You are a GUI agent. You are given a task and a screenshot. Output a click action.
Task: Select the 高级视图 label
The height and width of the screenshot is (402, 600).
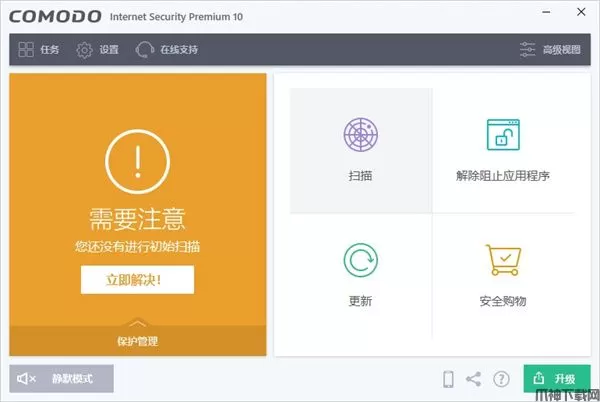point(561,50)
